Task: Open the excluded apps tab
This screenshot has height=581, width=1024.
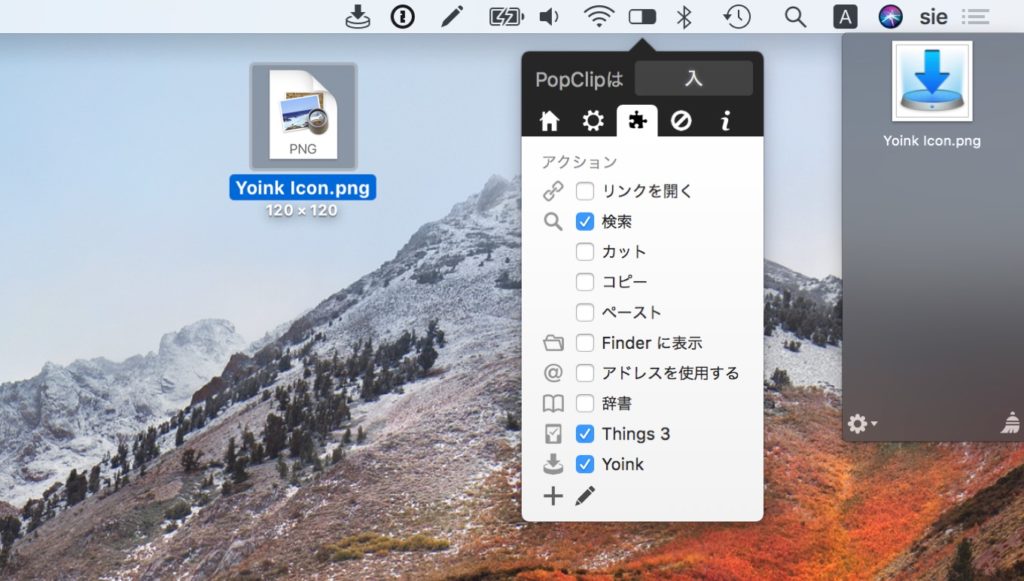Action: 681,121
